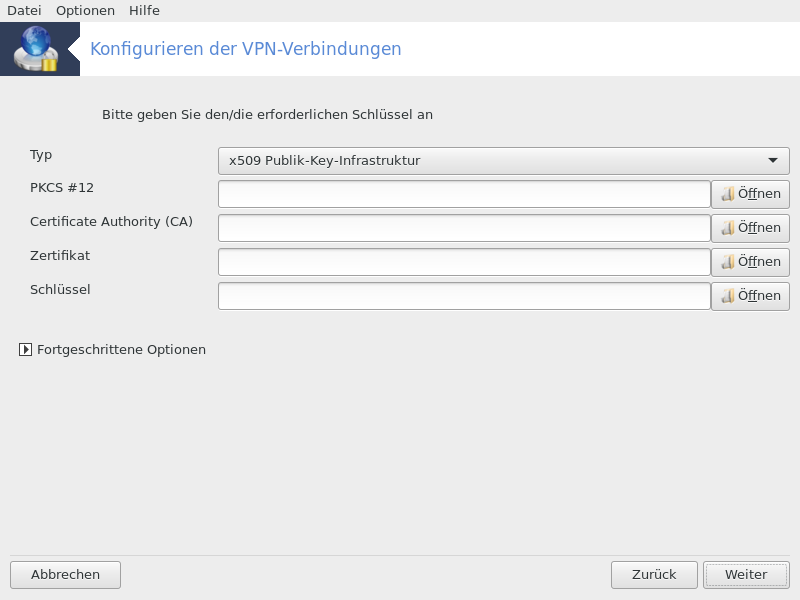Click the folder icon beside Certificate Authority
The width and height of the screenshot is (800, 600).
point(728,228)
